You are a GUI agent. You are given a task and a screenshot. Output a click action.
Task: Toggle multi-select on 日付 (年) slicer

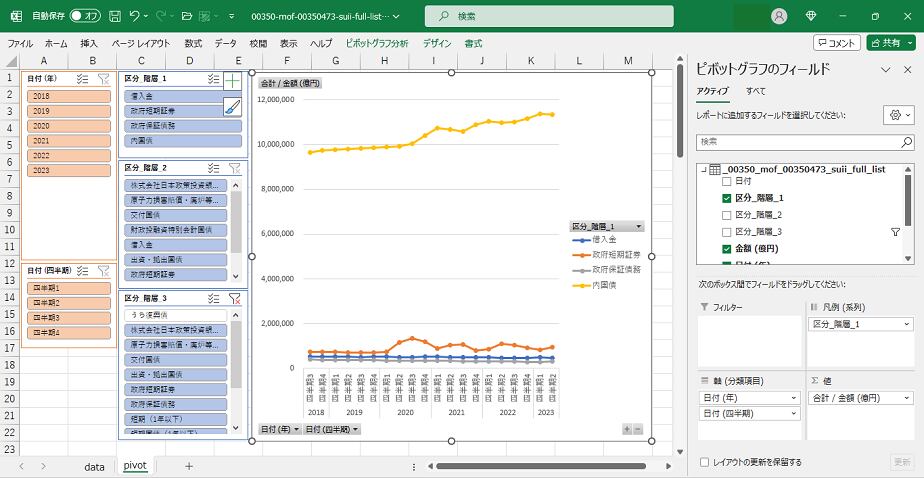[x=82, y=78]
